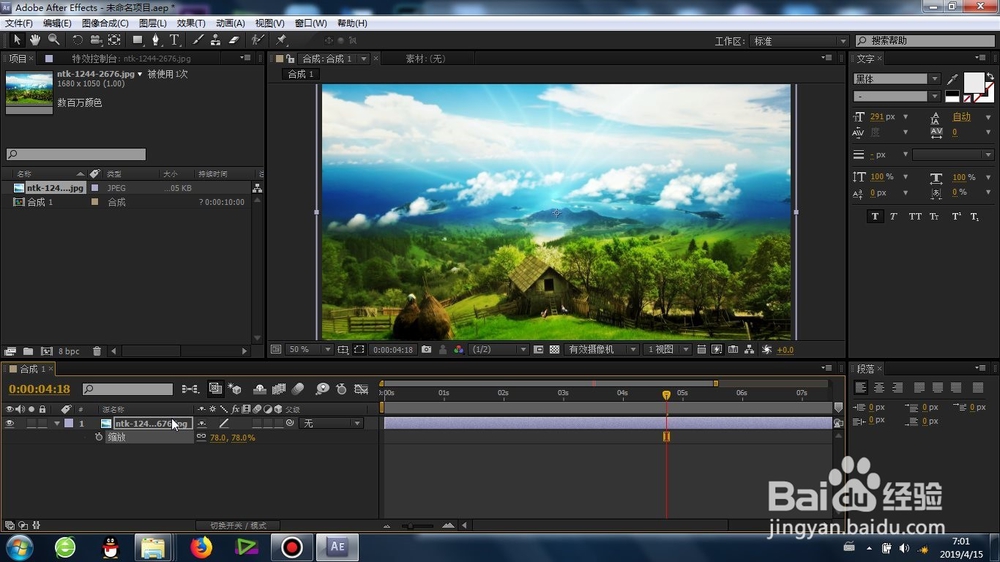Select the Rotation tool
The image size is (1000, 562).
[77, 40]
